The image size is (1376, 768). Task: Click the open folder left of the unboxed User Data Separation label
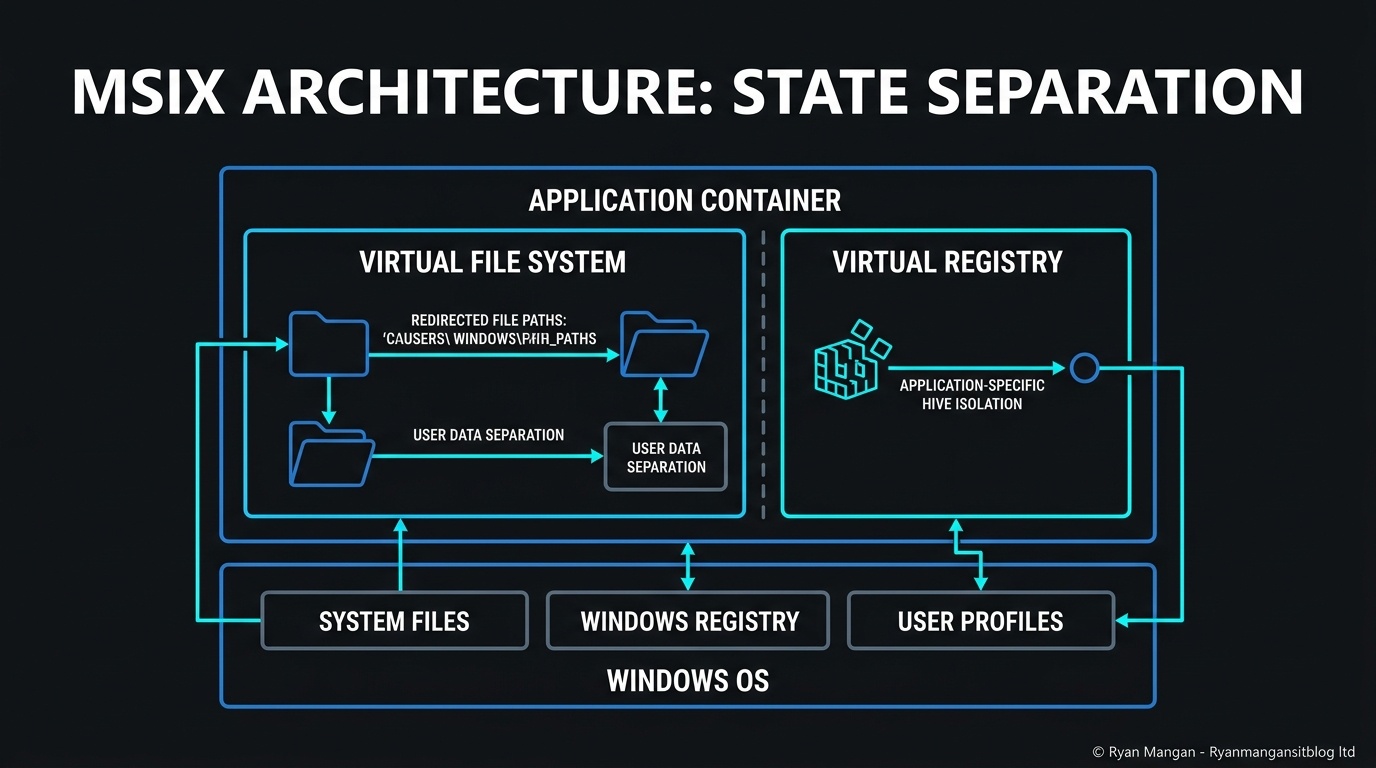pyautogui.click(x=331, y=454)
